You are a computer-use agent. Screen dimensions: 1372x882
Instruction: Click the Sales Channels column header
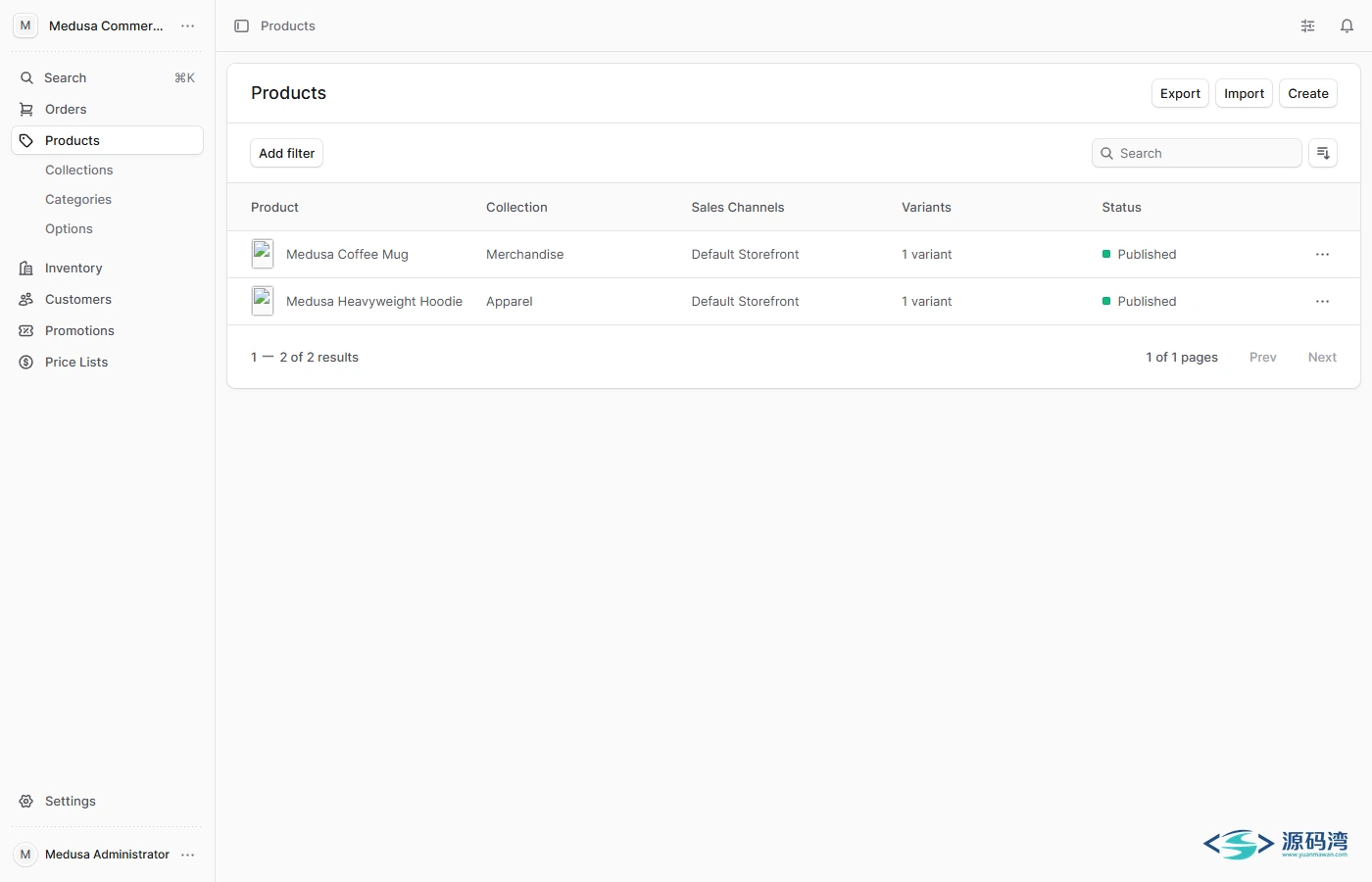click(737, 208)
